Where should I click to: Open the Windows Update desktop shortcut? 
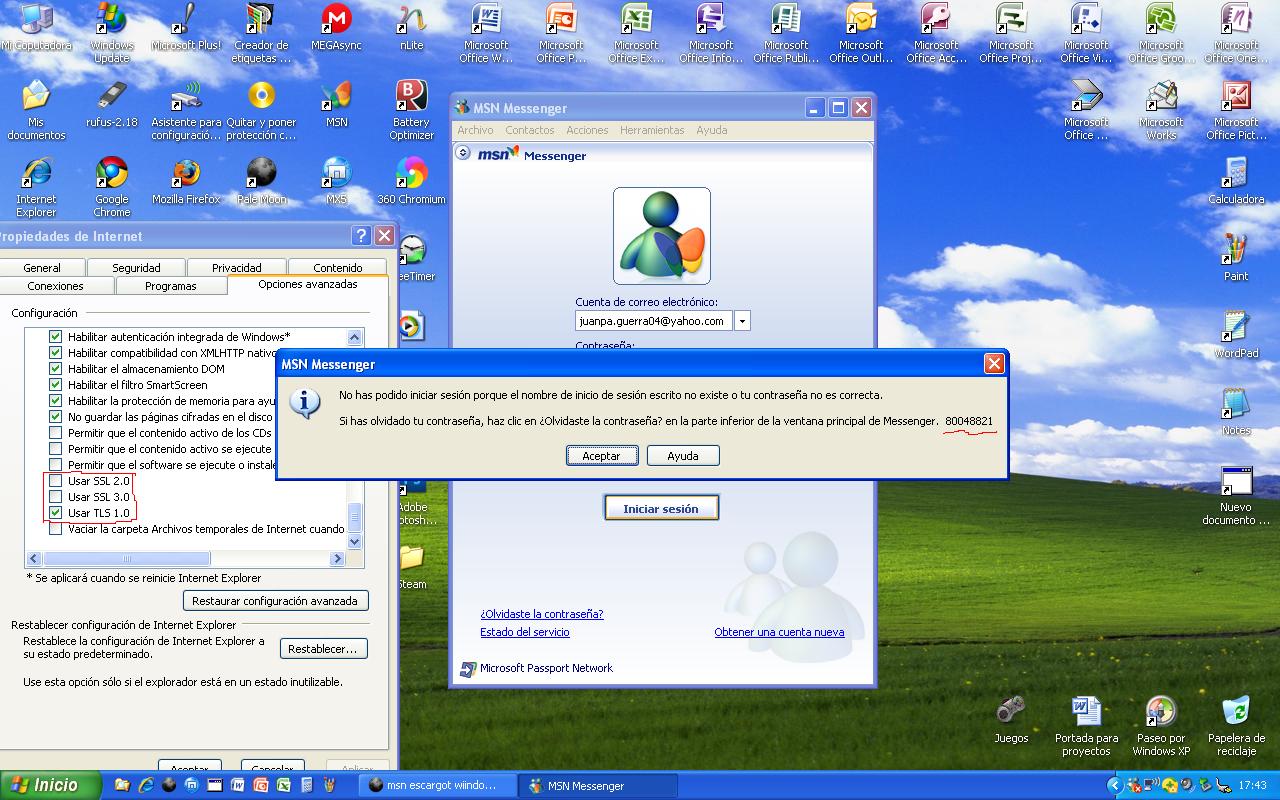tap(112, 32)
